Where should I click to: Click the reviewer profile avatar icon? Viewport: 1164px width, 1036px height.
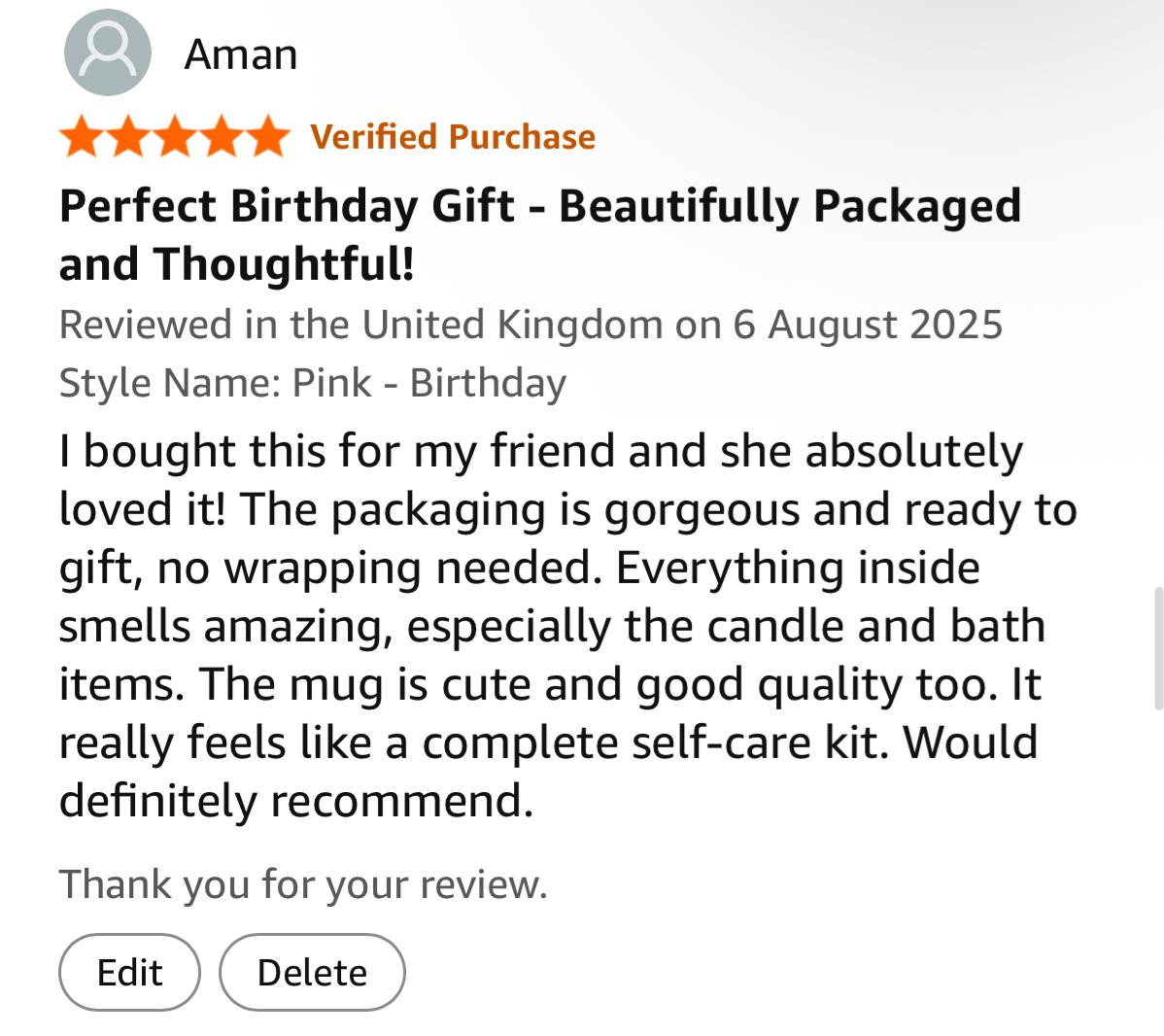click(x=107, y=53)
